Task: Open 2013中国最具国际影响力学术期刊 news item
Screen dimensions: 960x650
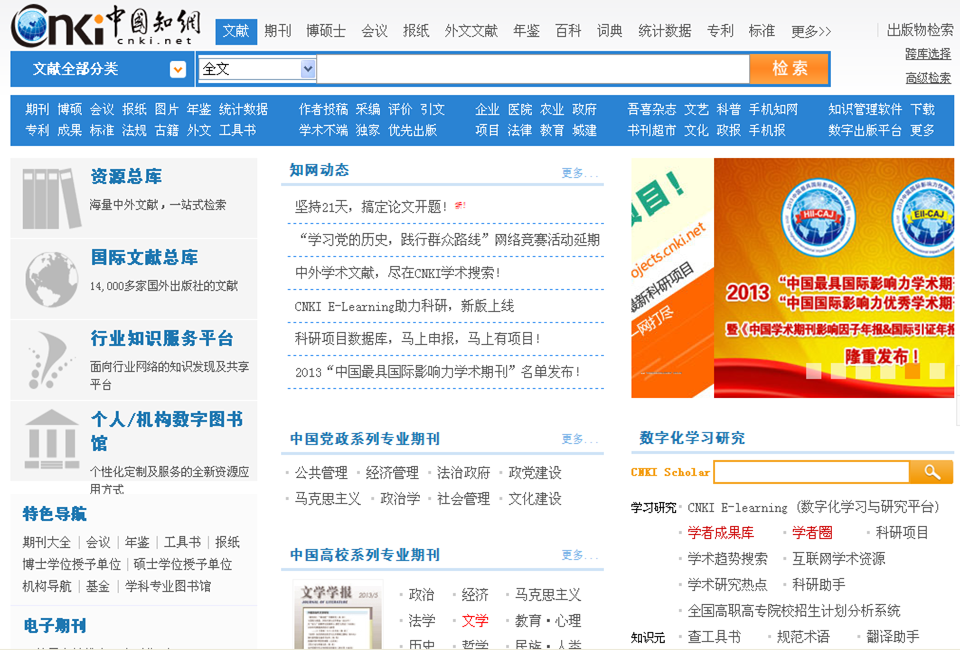Action: click(438, 372)
